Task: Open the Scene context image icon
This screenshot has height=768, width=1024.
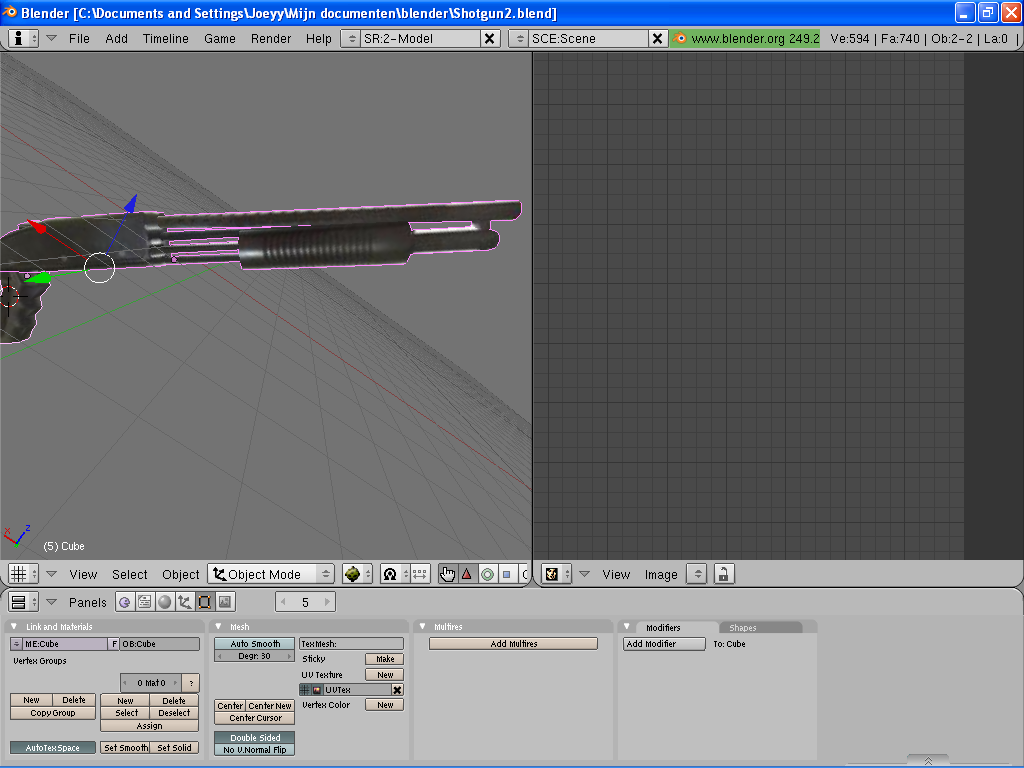Action: [x=225, y=602]
